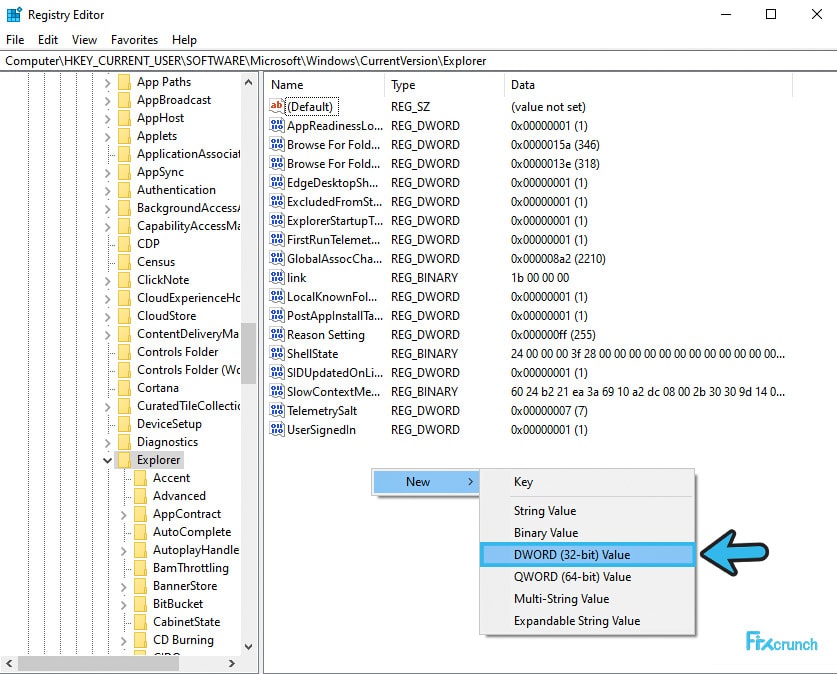
Task: Click the tree horizontal scroll right arrow
Action: (232, 663)
